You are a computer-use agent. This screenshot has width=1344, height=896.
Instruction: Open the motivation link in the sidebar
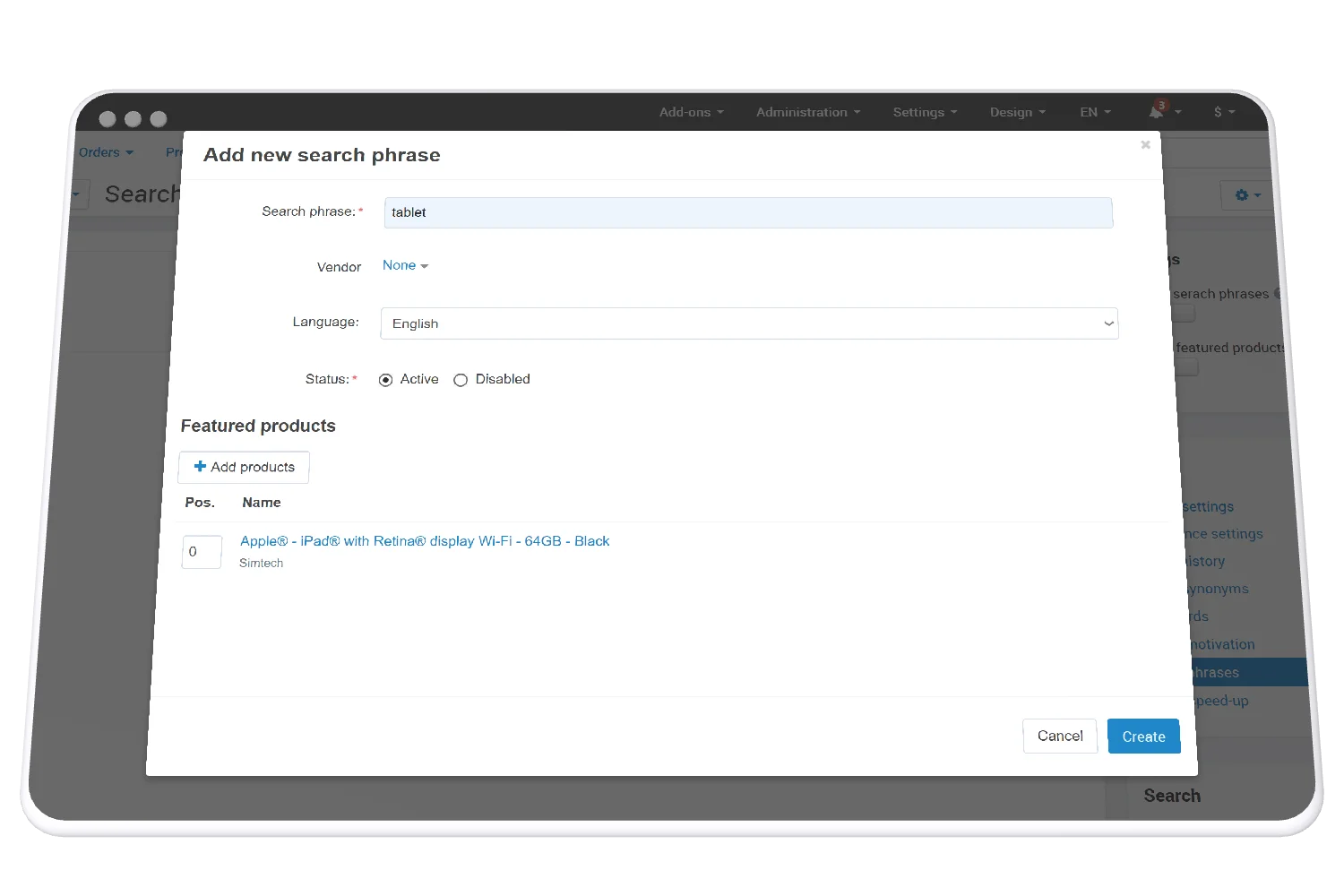[x=1223, y=644]
